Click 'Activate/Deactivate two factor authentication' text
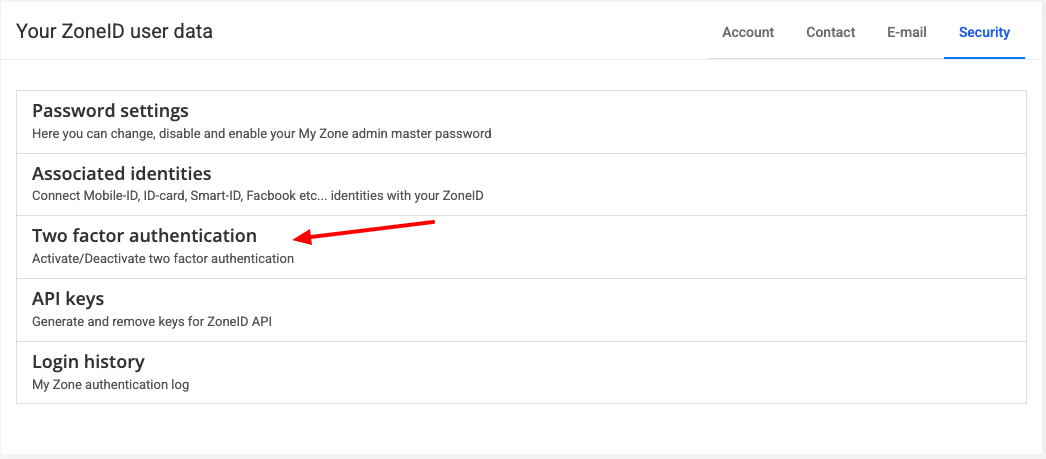This screenshot has width=1046, height=459. pos(163,258)
